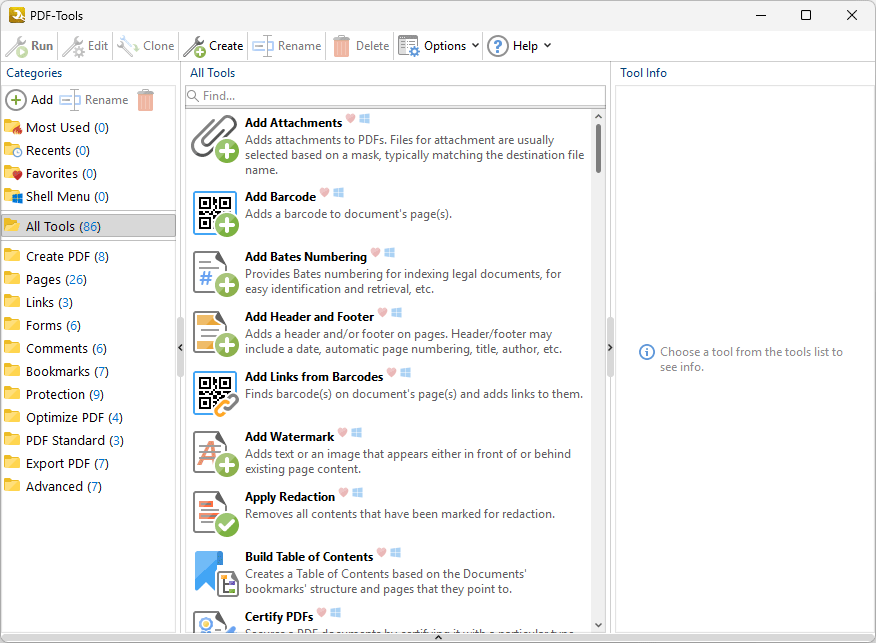
Task: Click the Edit tool button
Action: pos(85,46)
